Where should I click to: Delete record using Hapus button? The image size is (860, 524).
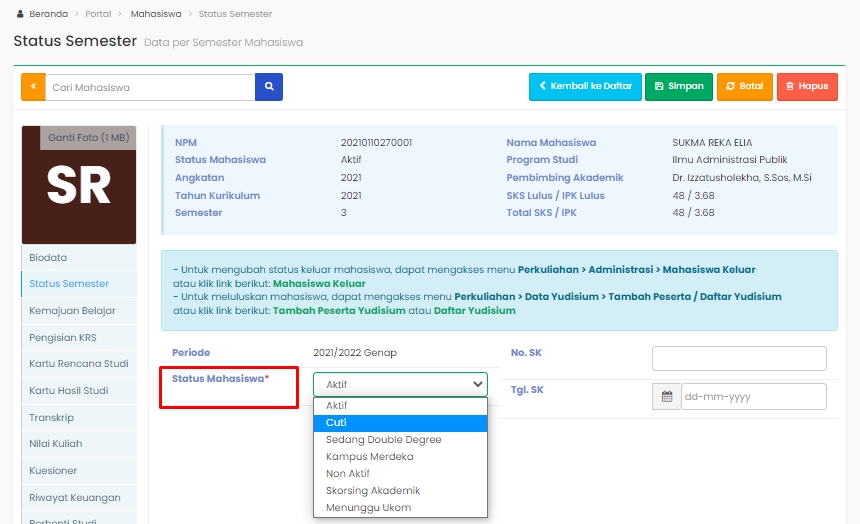(806, 87)
